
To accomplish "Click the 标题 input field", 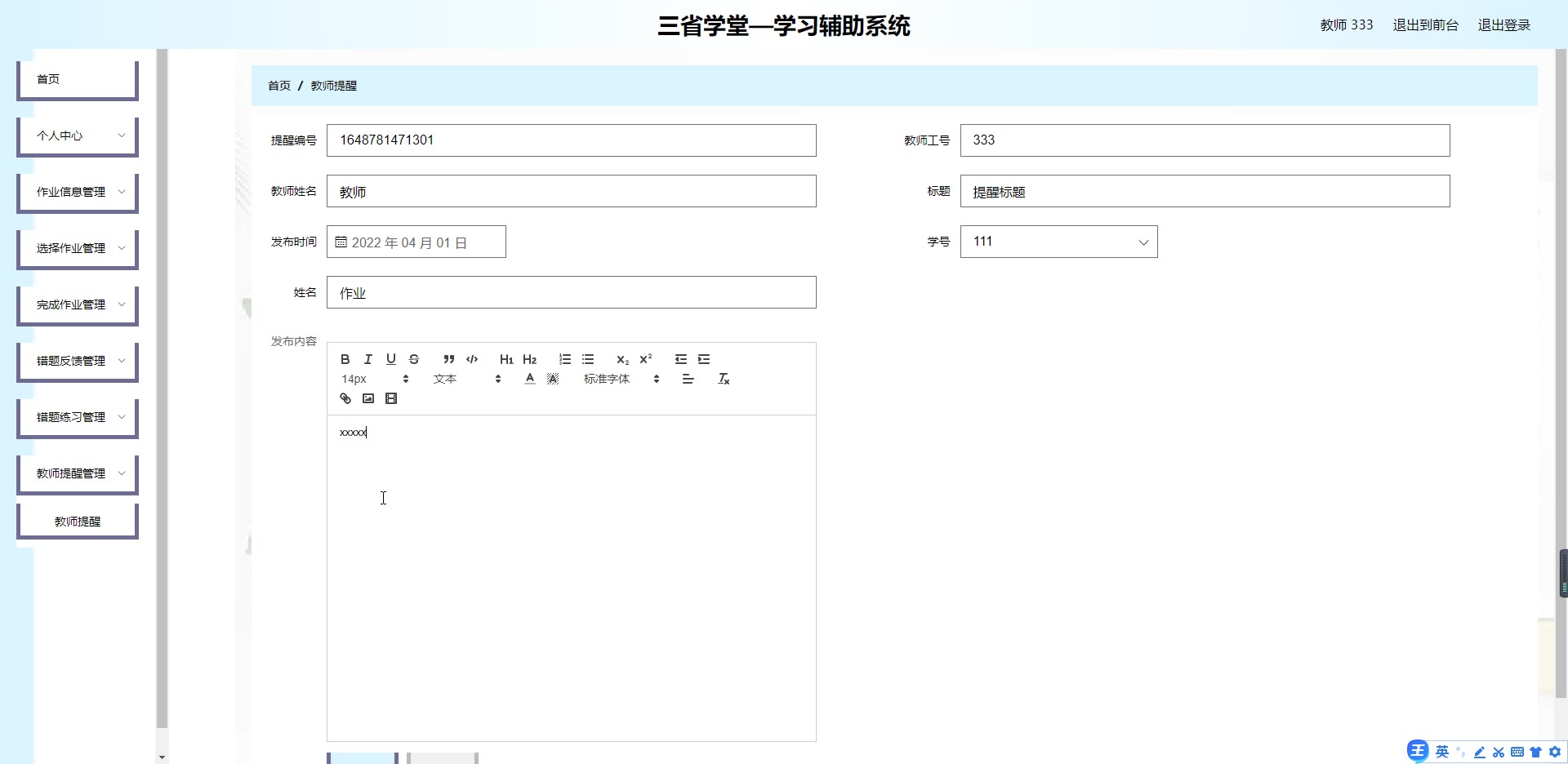I will point(1205,191).
